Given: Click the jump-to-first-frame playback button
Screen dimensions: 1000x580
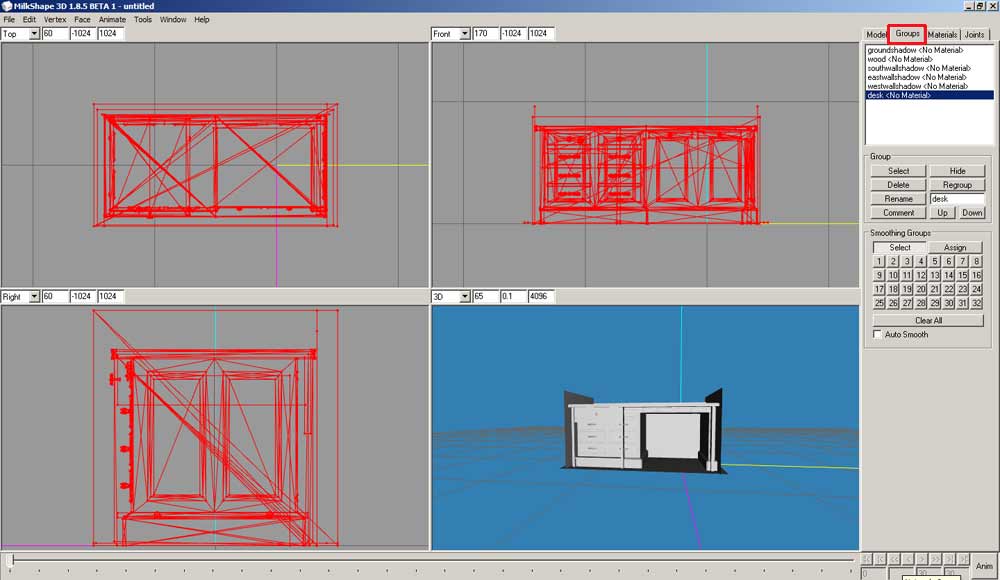Looking at the screenshot, I should tap(867, 558).
